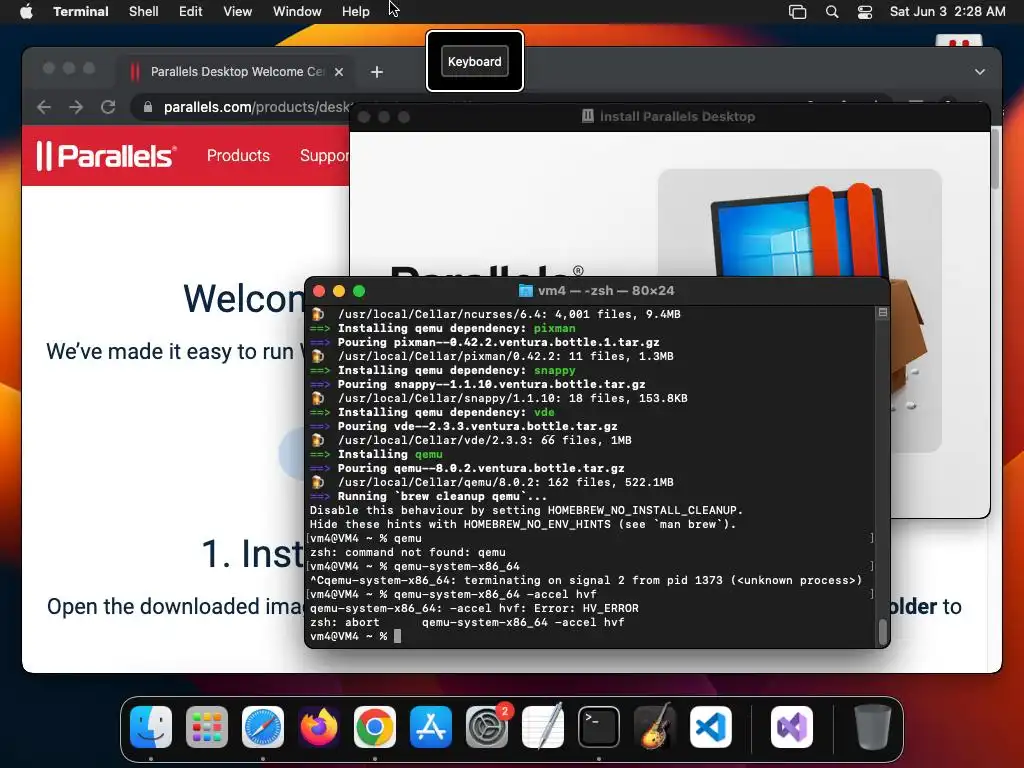Open Terminal from the Dock
The image size is (1024, 768).
point(599,727)
